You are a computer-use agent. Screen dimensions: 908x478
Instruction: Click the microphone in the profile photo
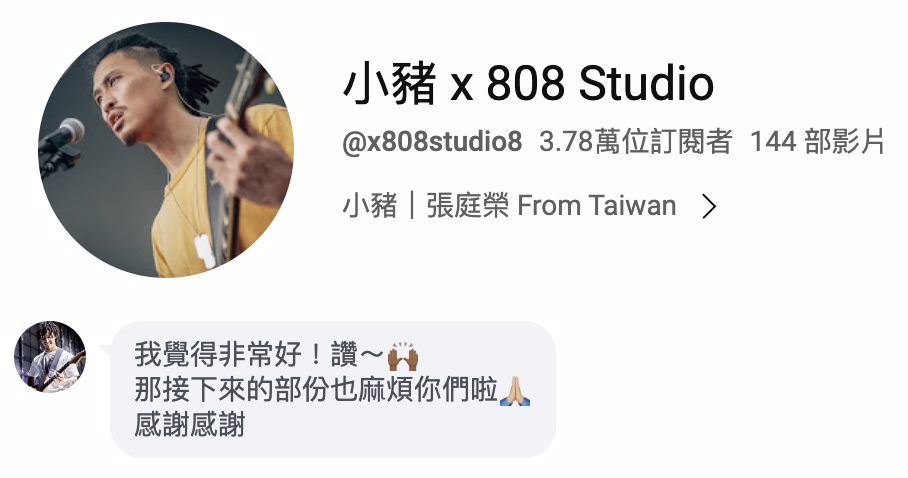pos(63,136)
